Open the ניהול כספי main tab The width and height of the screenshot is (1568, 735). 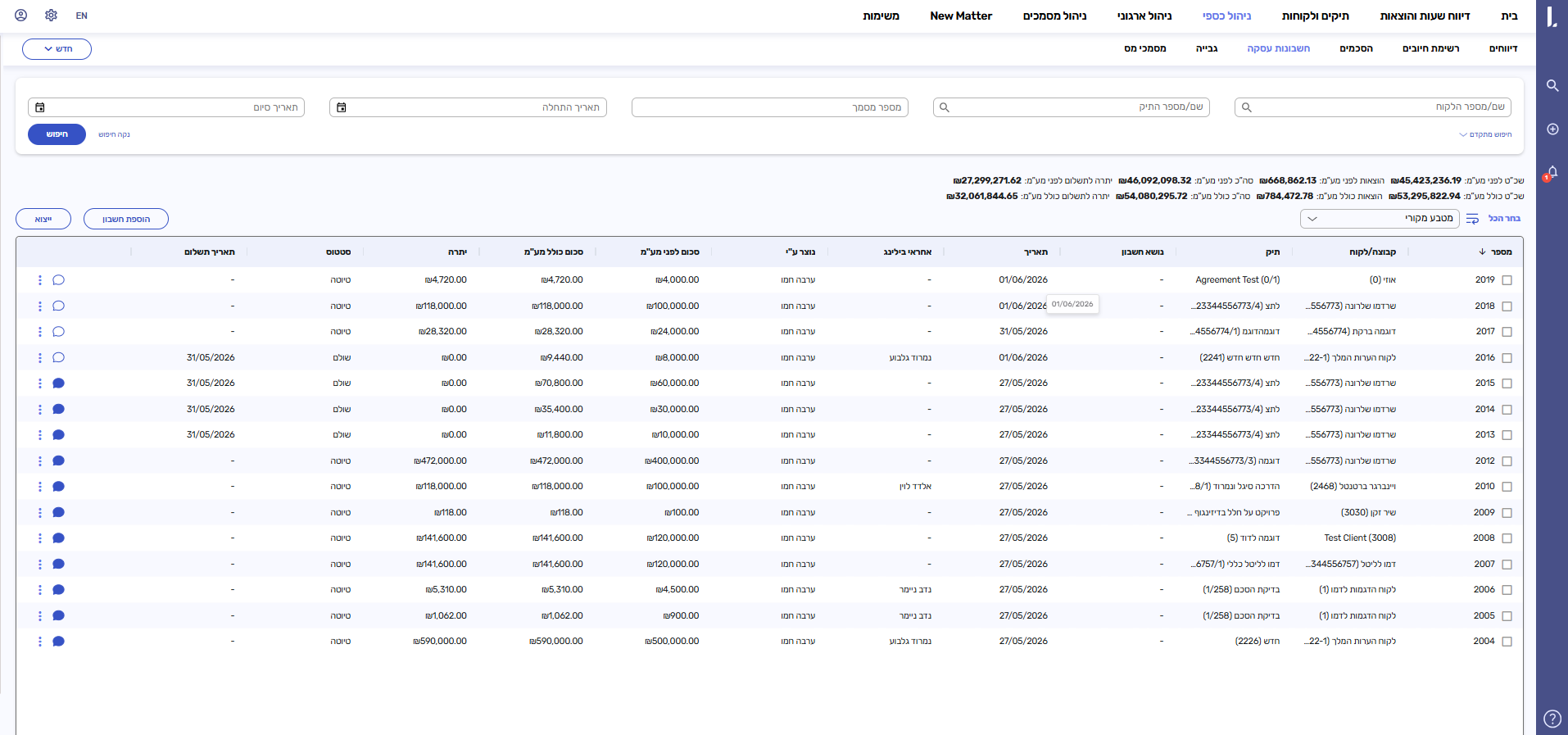(x=1226, y=16)
